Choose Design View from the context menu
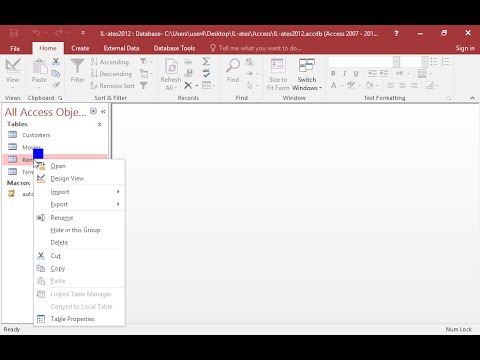Image resolution: width=480 pixels, height=360 pixels. [x=79, y=178]
